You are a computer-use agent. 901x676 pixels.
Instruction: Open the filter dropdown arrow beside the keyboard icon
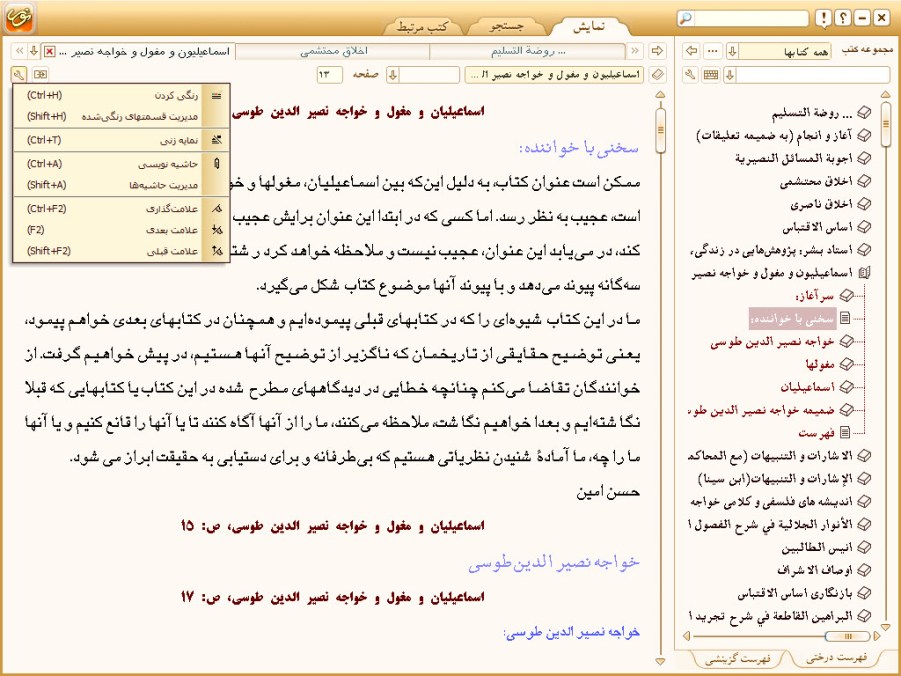click(x=730, y=75)
